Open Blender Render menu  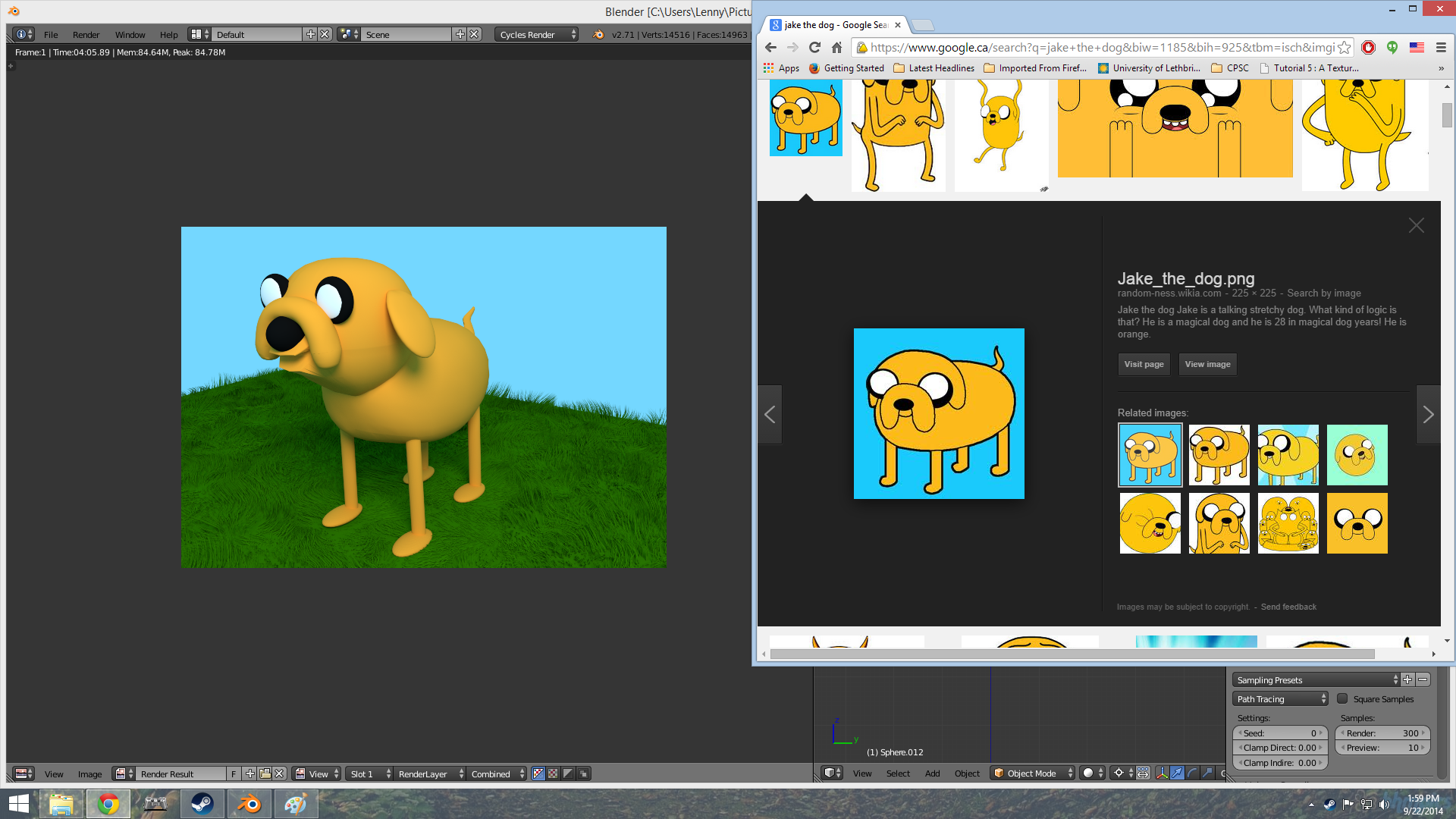point(86,34)
